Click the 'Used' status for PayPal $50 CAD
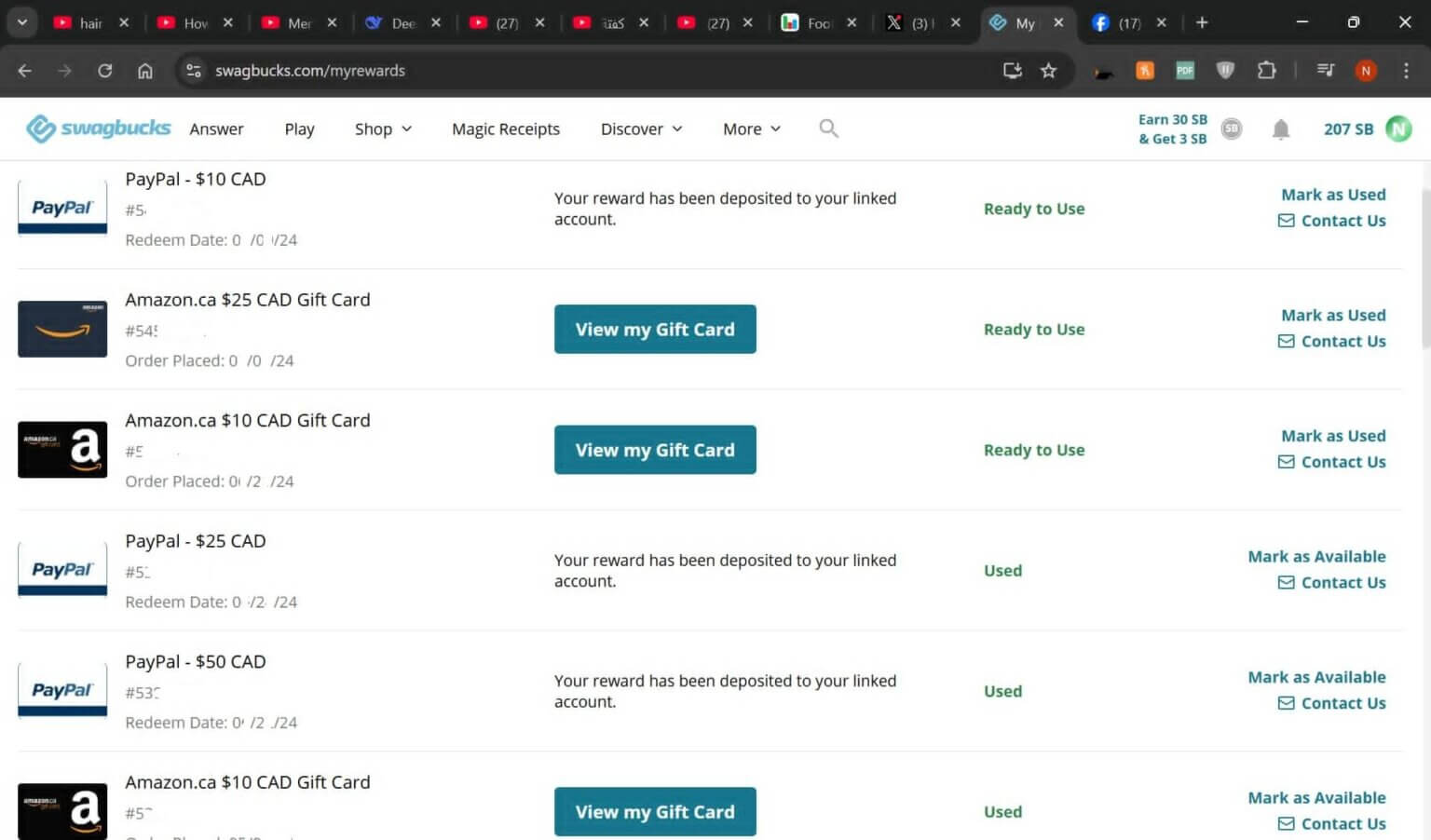Image resolution: width=1431 pixels, height=840 pixels. tap(1002, 691)
